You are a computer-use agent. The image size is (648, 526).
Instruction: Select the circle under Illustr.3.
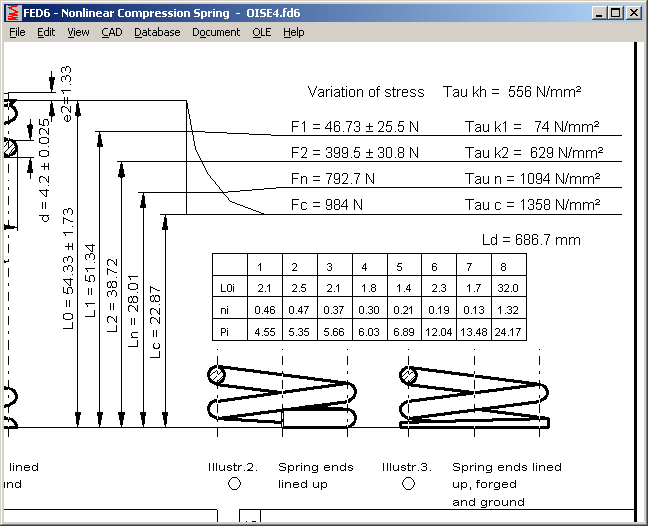(408, 484)
